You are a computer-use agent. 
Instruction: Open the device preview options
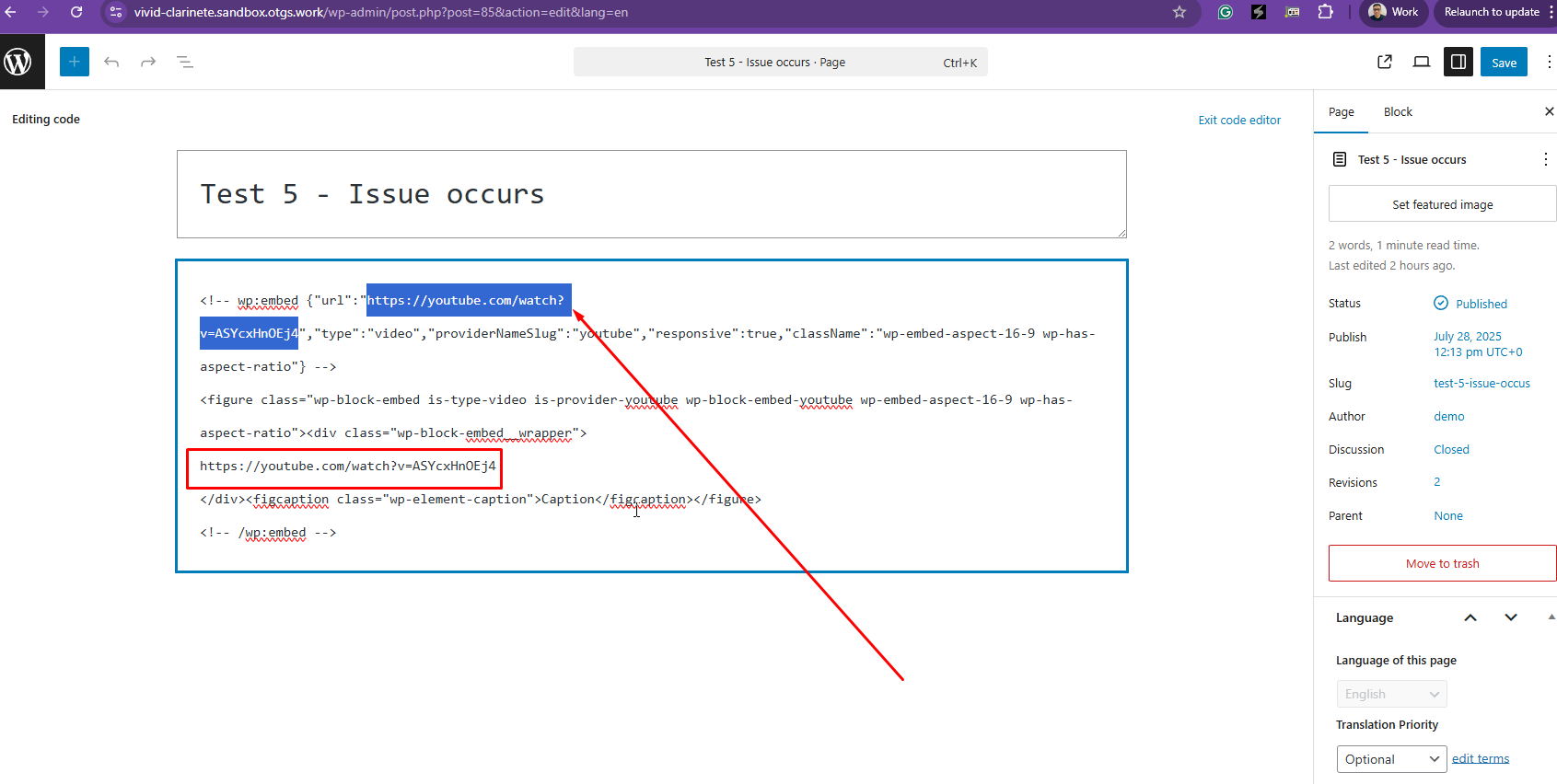pyautogui.click(x=1422, y=62)
